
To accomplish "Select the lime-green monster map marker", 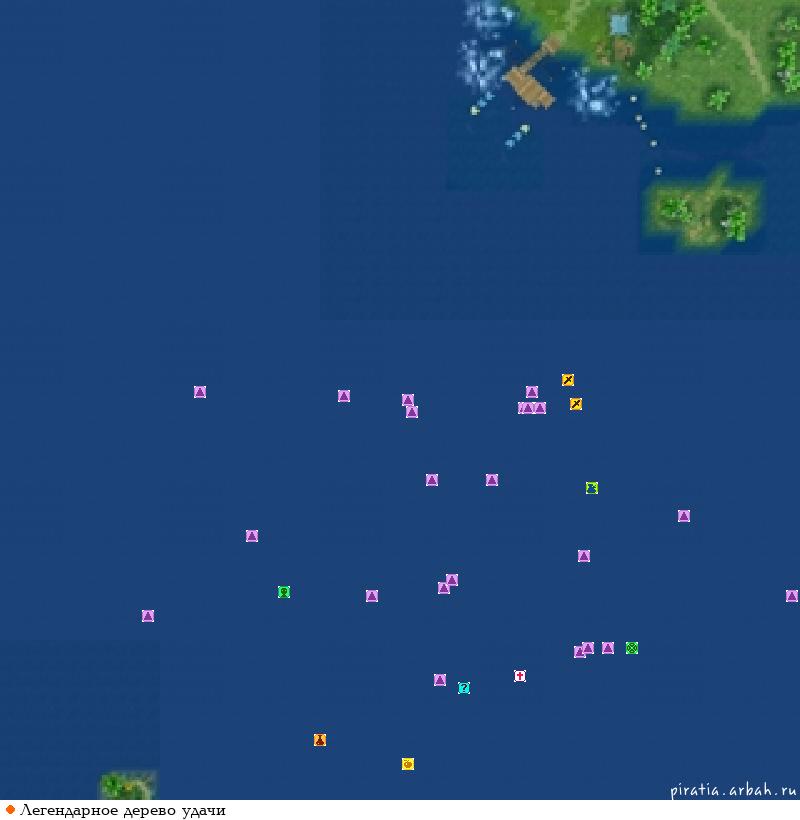I will (x=591, y=488).
